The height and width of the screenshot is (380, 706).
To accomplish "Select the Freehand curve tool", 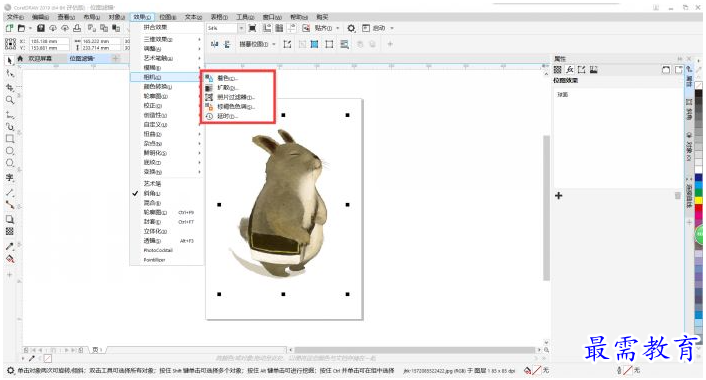I will coord(9,115).
